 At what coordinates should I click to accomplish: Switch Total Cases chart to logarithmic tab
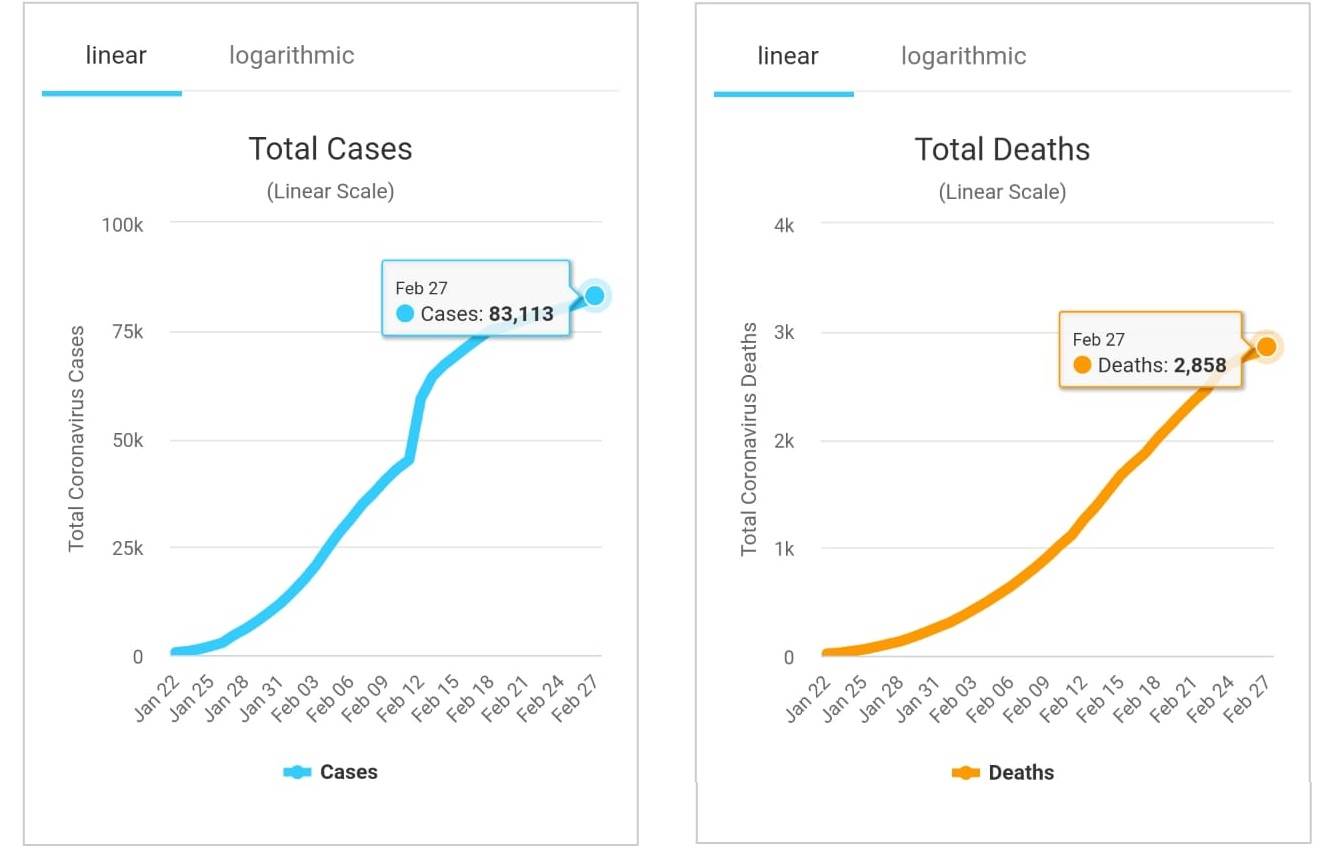coord(291,56)
